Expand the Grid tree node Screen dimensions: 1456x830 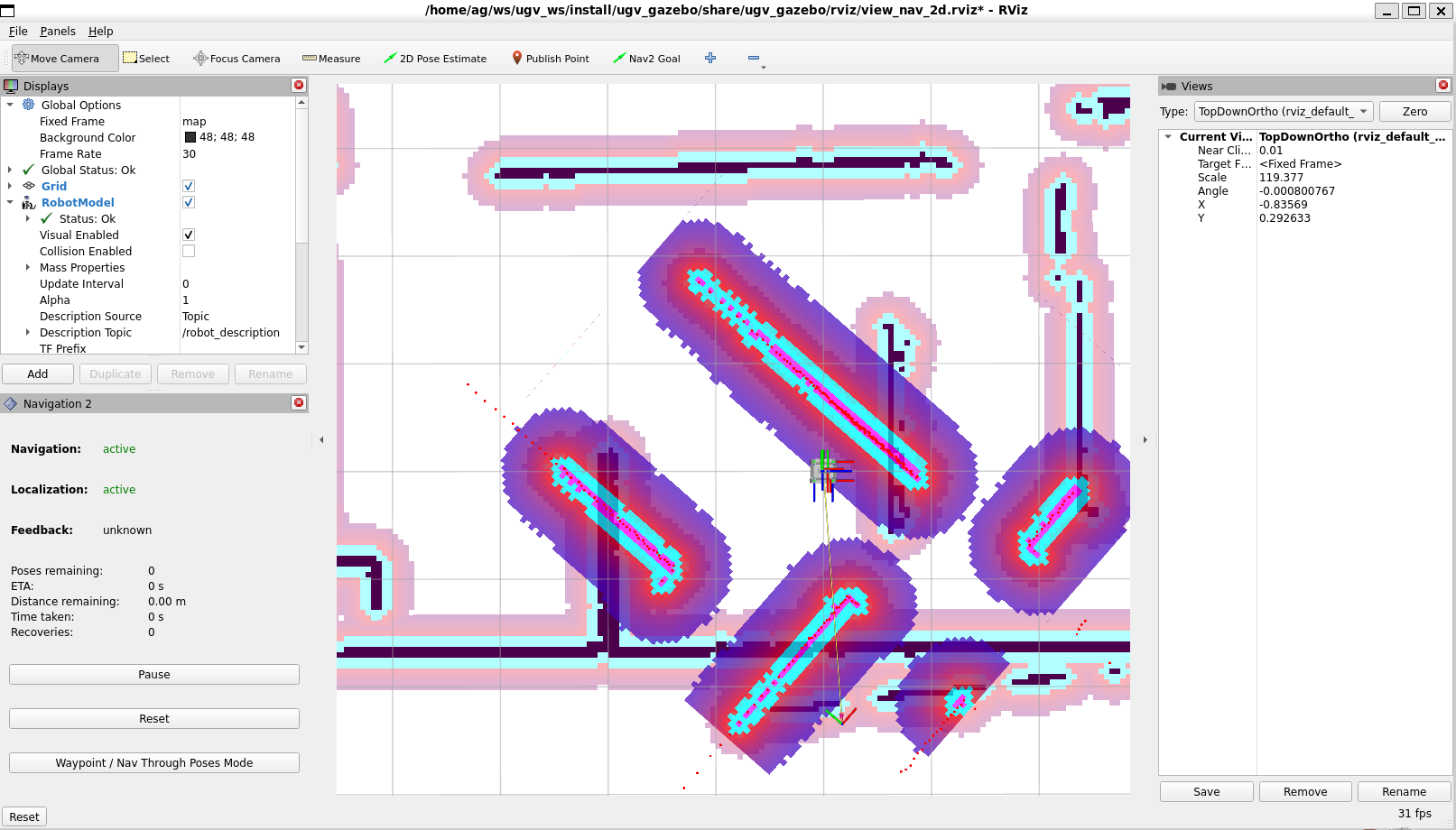[x=10, y=186]
